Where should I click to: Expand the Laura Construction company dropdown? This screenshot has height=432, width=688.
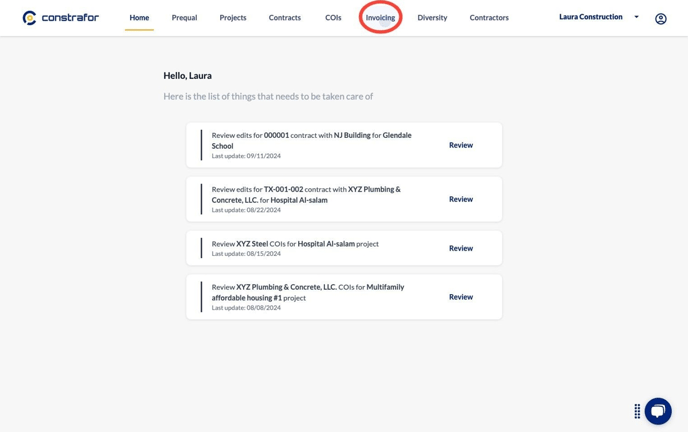coord(636,17)
